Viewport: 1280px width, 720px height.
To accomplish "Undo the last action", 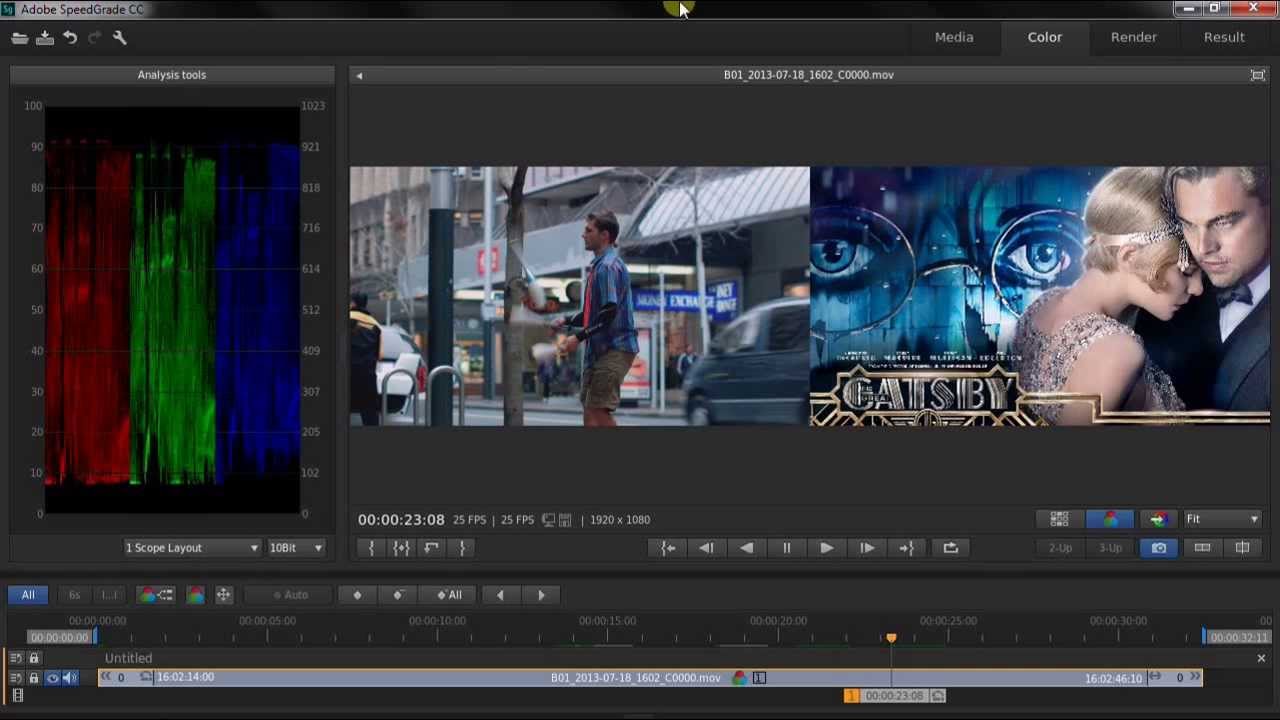I will 70,38.
